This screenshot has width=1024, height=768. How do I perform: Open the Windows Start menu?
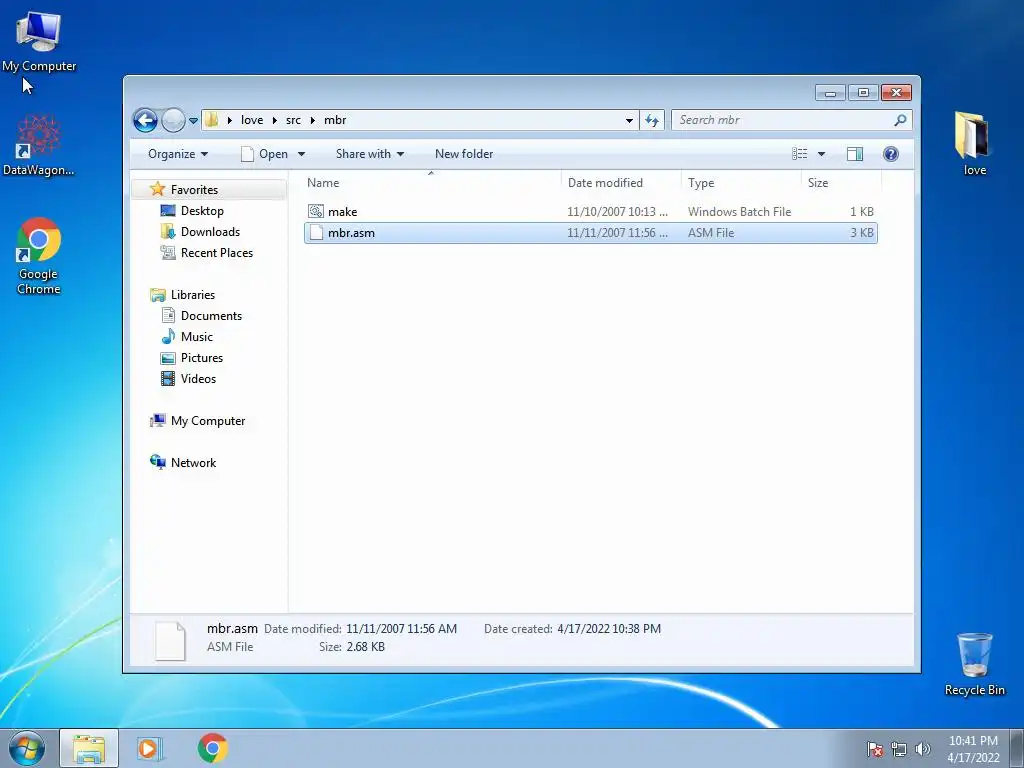point(27,748)
